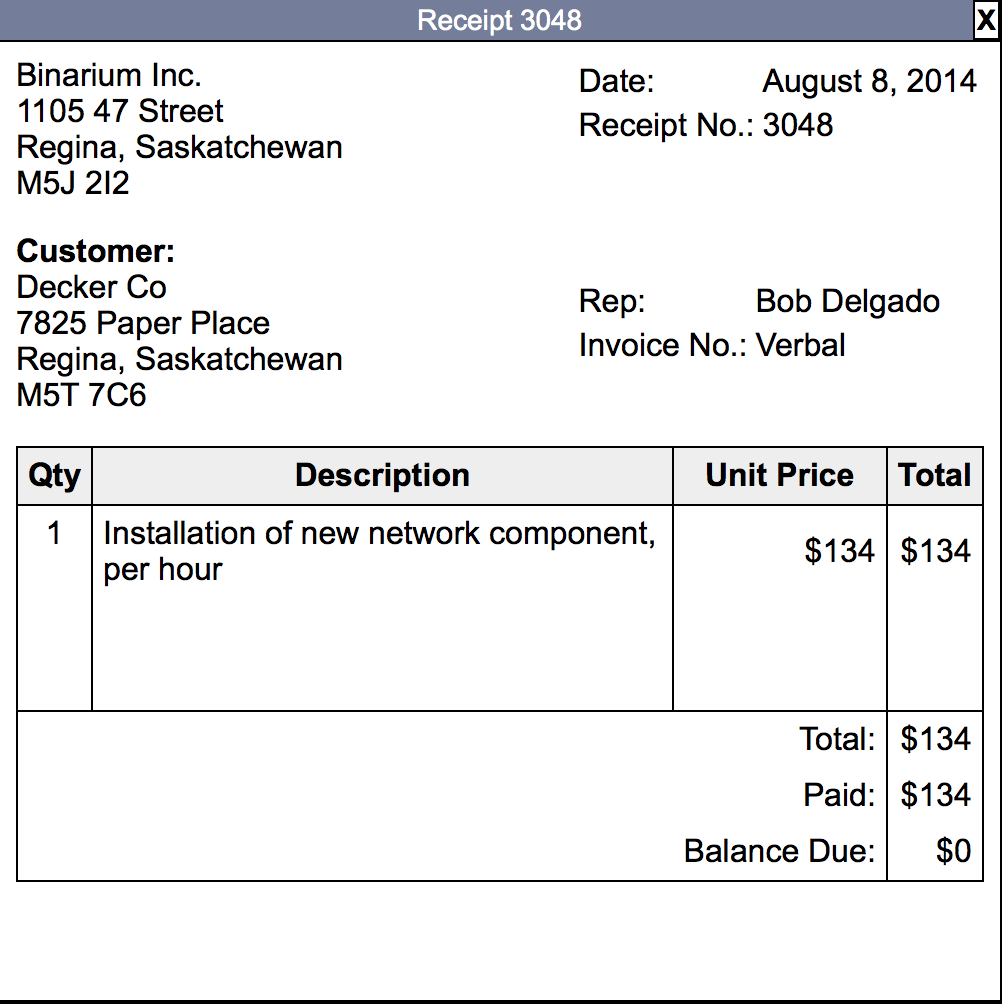1002x1004 pixels.
Task: Click the address 7825 Paper Place
Action: click(x=143, y=323)
